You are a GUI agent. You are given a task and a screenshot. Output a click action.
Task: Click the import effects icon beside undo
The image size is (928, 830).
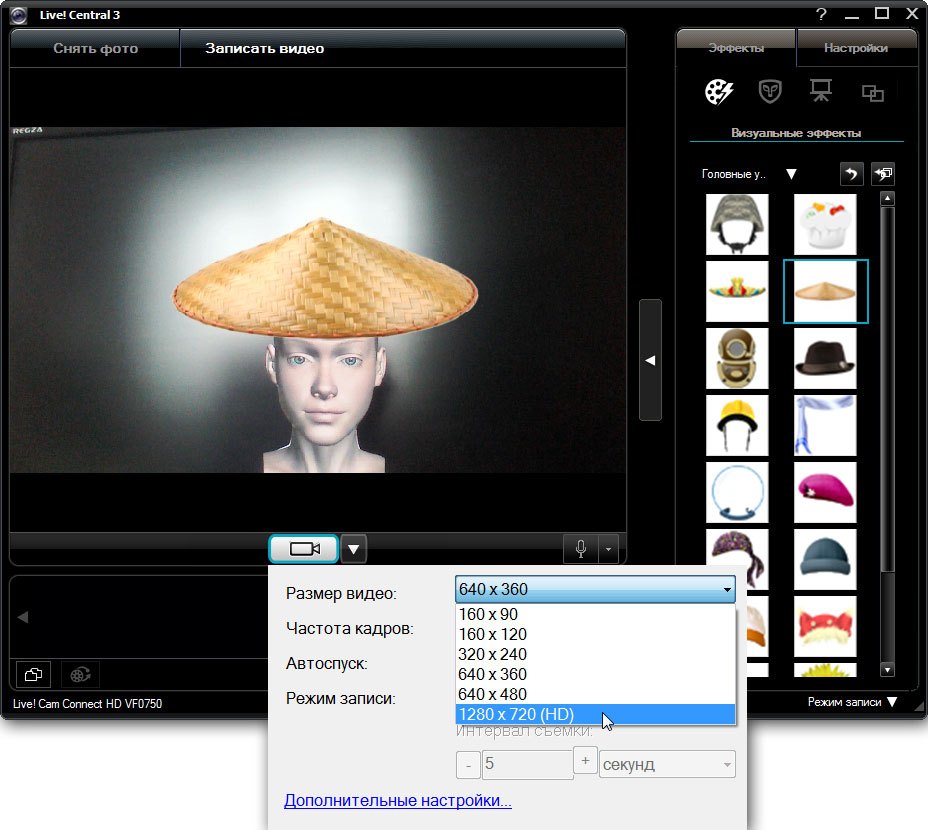pos(883,174)
